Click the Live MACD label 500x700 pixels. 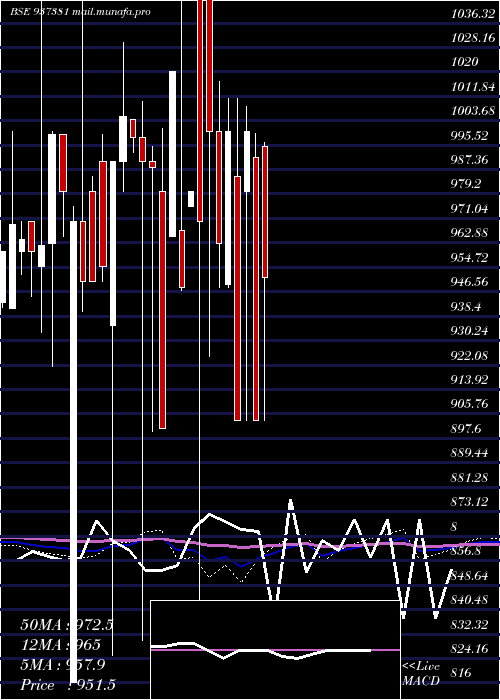(421, 674)
